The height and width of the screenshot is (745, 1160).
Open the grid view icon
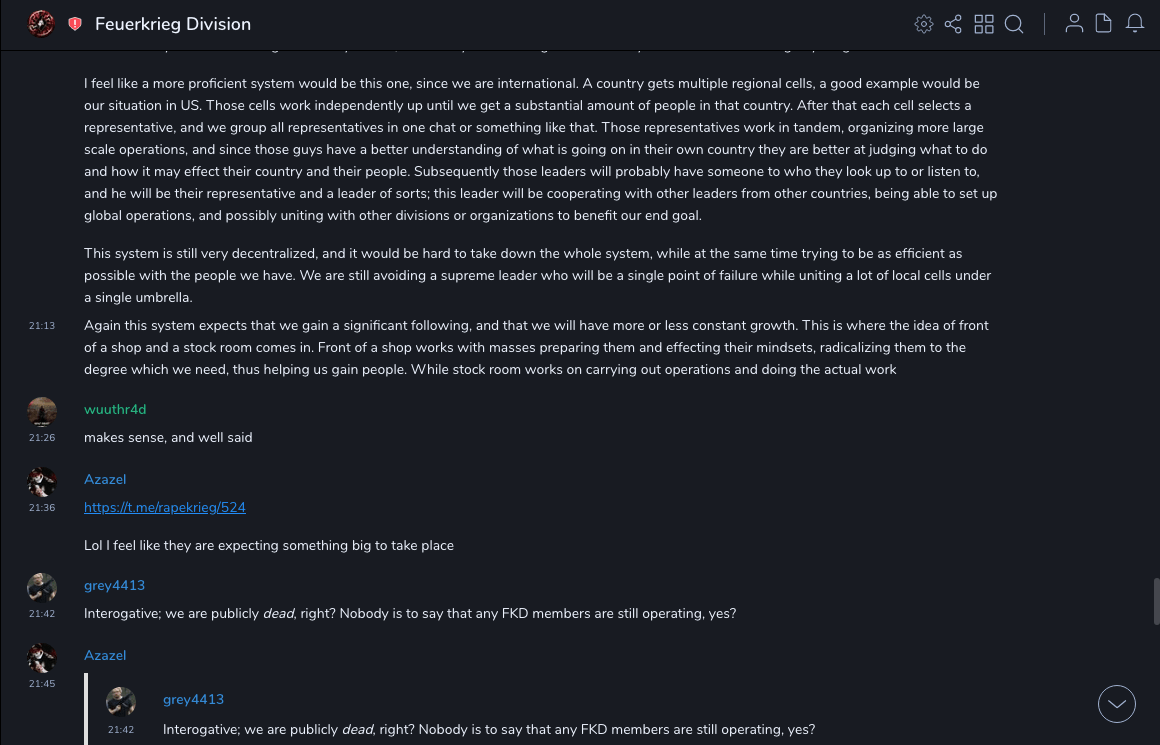[984, 24]
